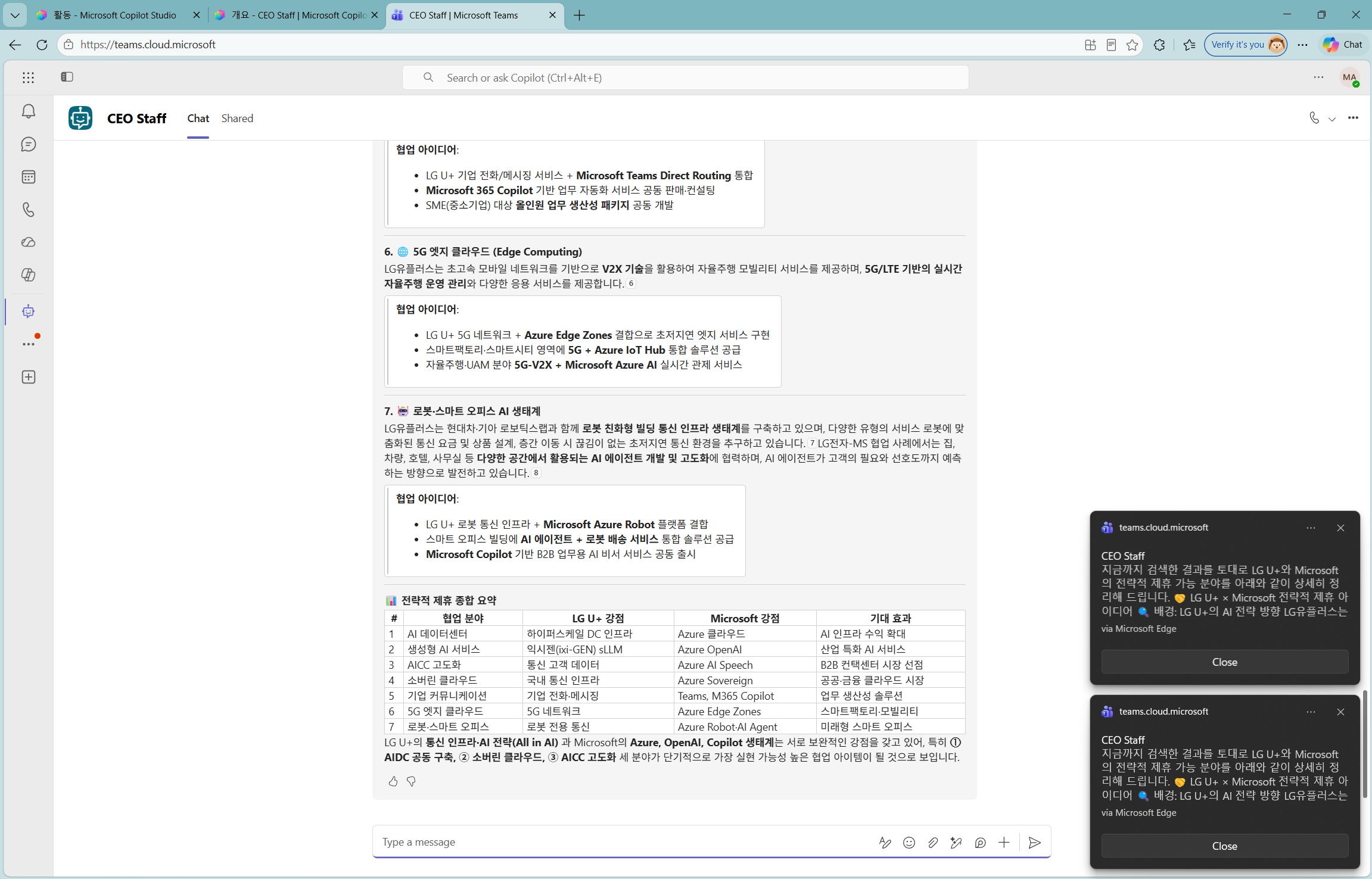
Task: Click the Copilot rewrite sparkle pen icon
Action: pyautogui.click(x=956, y=843)
